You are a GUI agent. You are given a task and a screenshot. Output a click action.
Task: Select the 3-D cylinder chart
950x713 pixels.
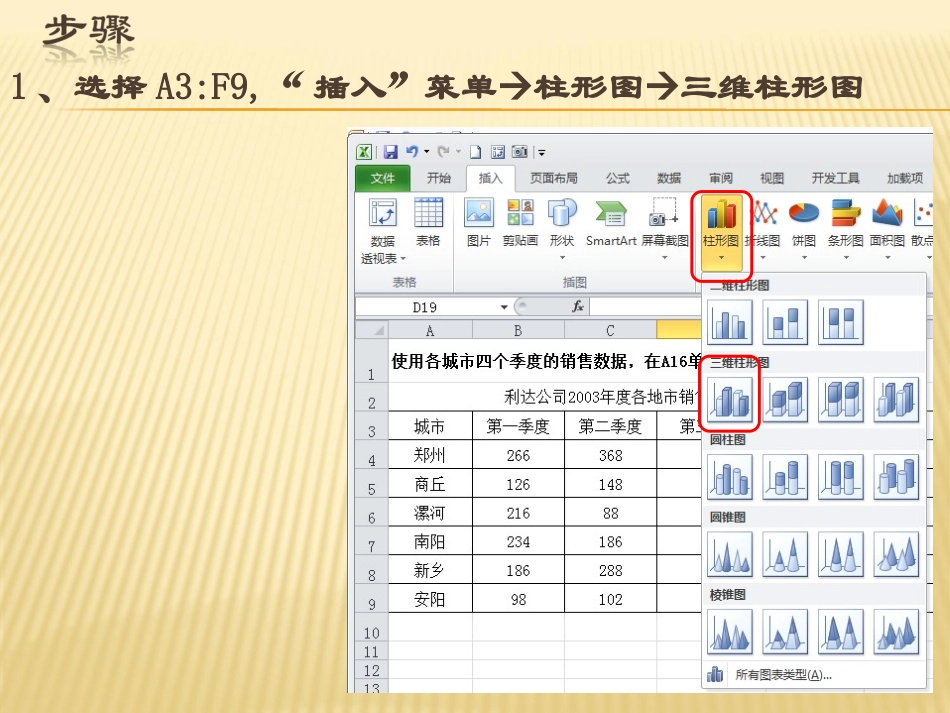click(897, 477)
